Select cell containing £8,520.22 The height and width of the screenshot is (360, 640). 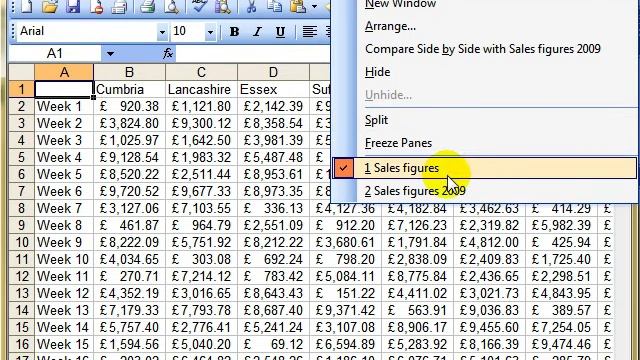coord(129,174)
